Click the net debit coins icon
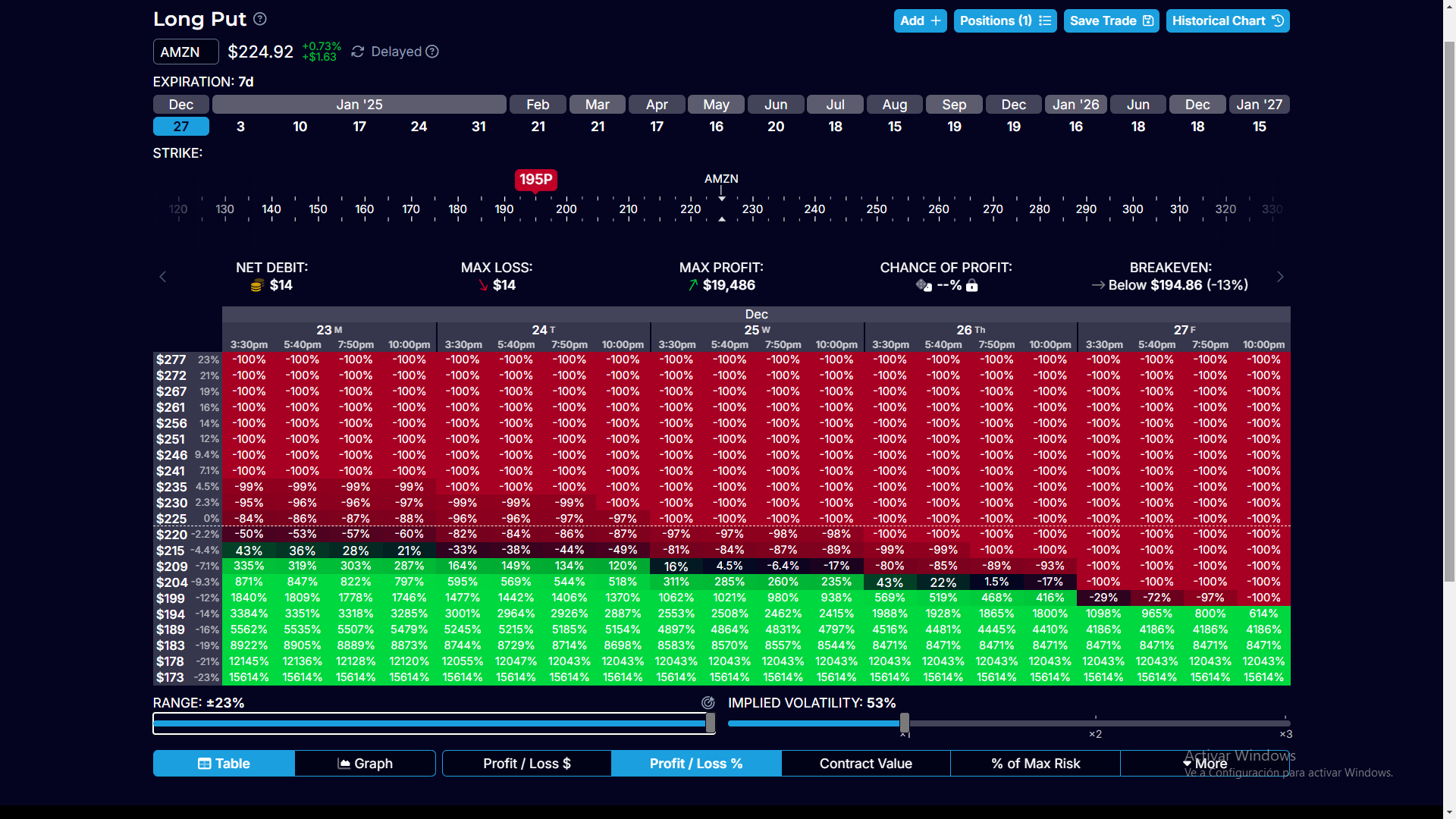The width and height of the screenshot is (1456, 819). pos(257,285)
